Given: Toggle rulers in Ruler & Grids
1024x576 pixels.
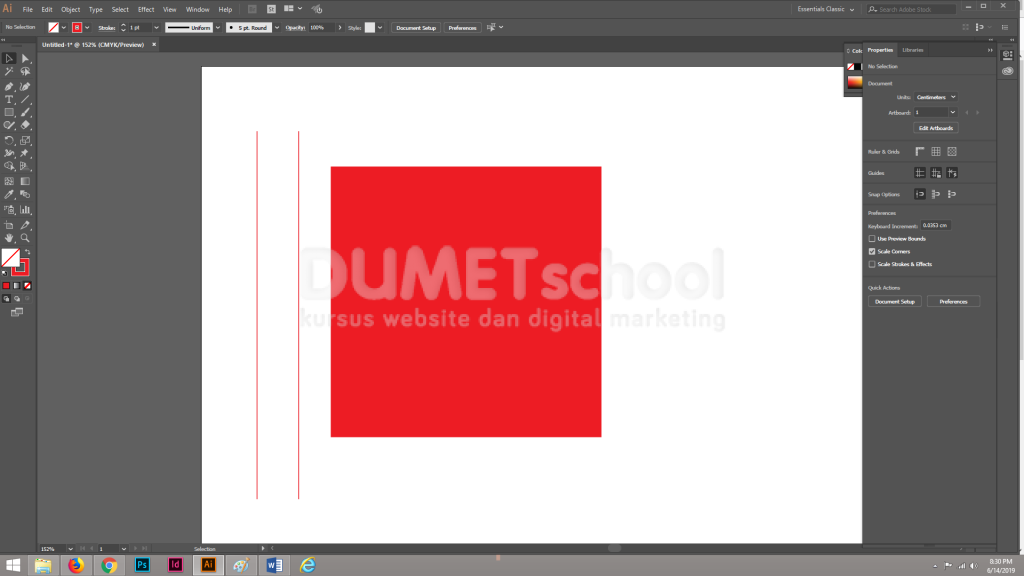Looking at the screenshot, I should pos(920,152).
